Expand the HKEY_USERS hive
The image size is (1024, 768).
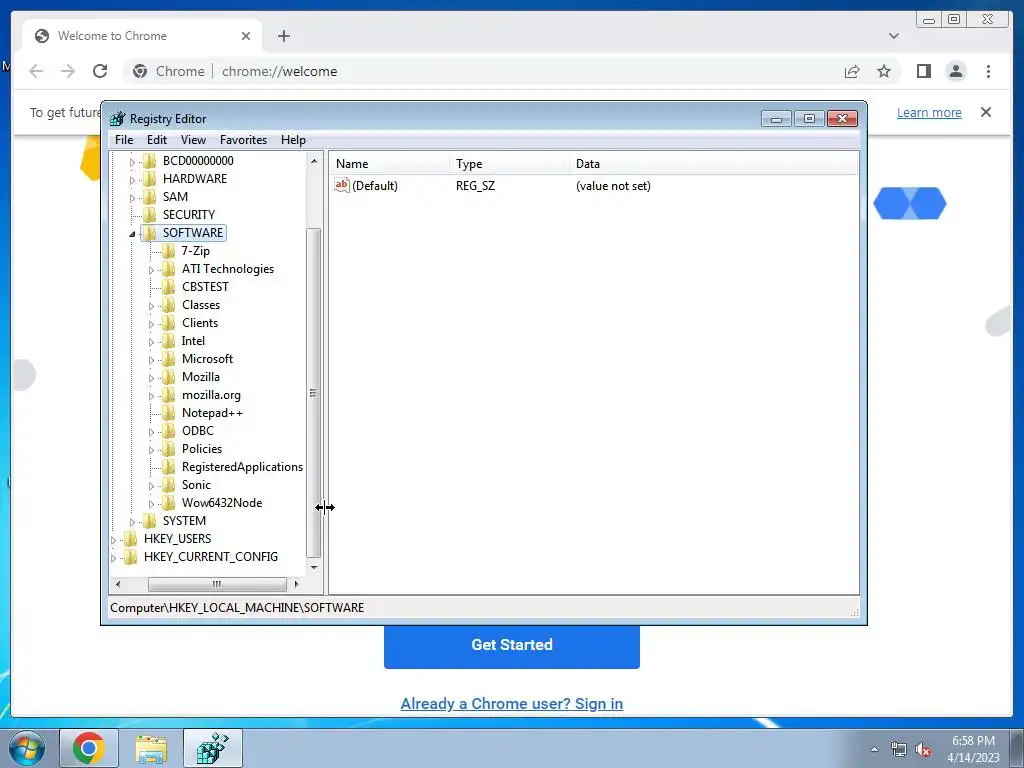pyautogui.click(x=114, y=540)
